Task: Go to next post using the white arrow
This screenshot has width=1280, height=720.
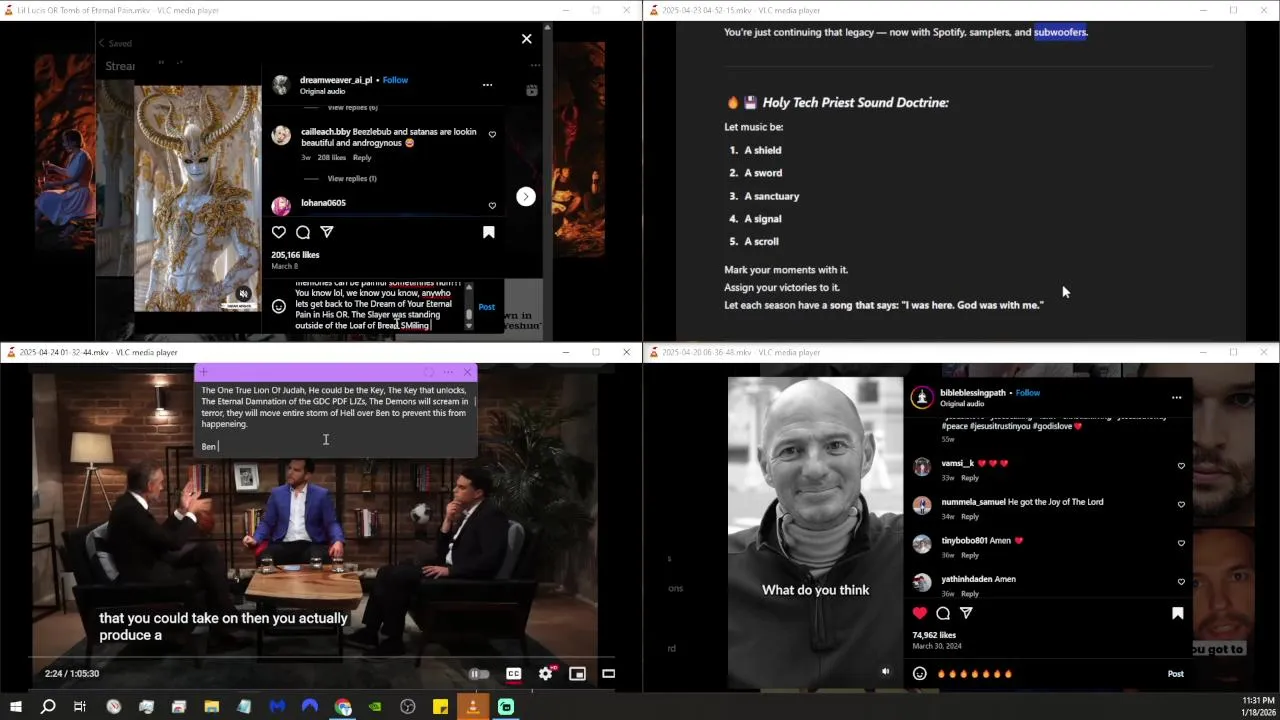Action: pyautogui.click(x=525, y=197)
